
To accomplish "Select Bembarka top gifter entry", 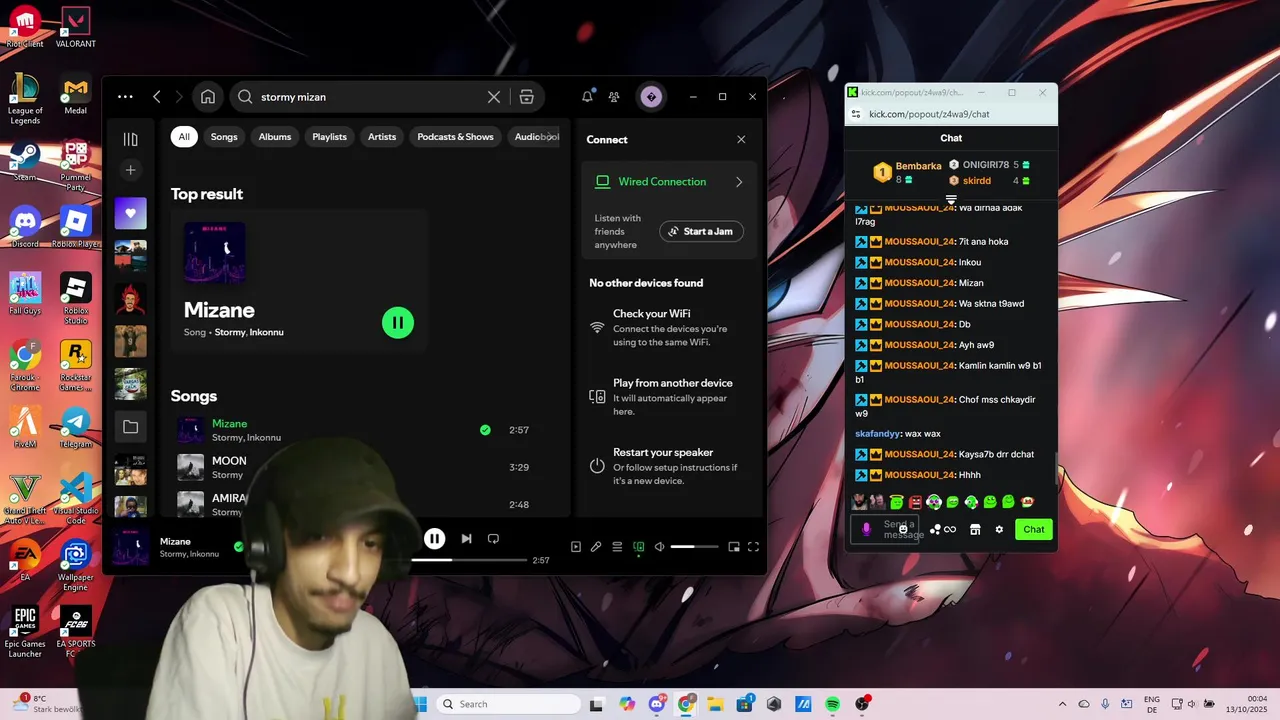I will pos(908,172).
